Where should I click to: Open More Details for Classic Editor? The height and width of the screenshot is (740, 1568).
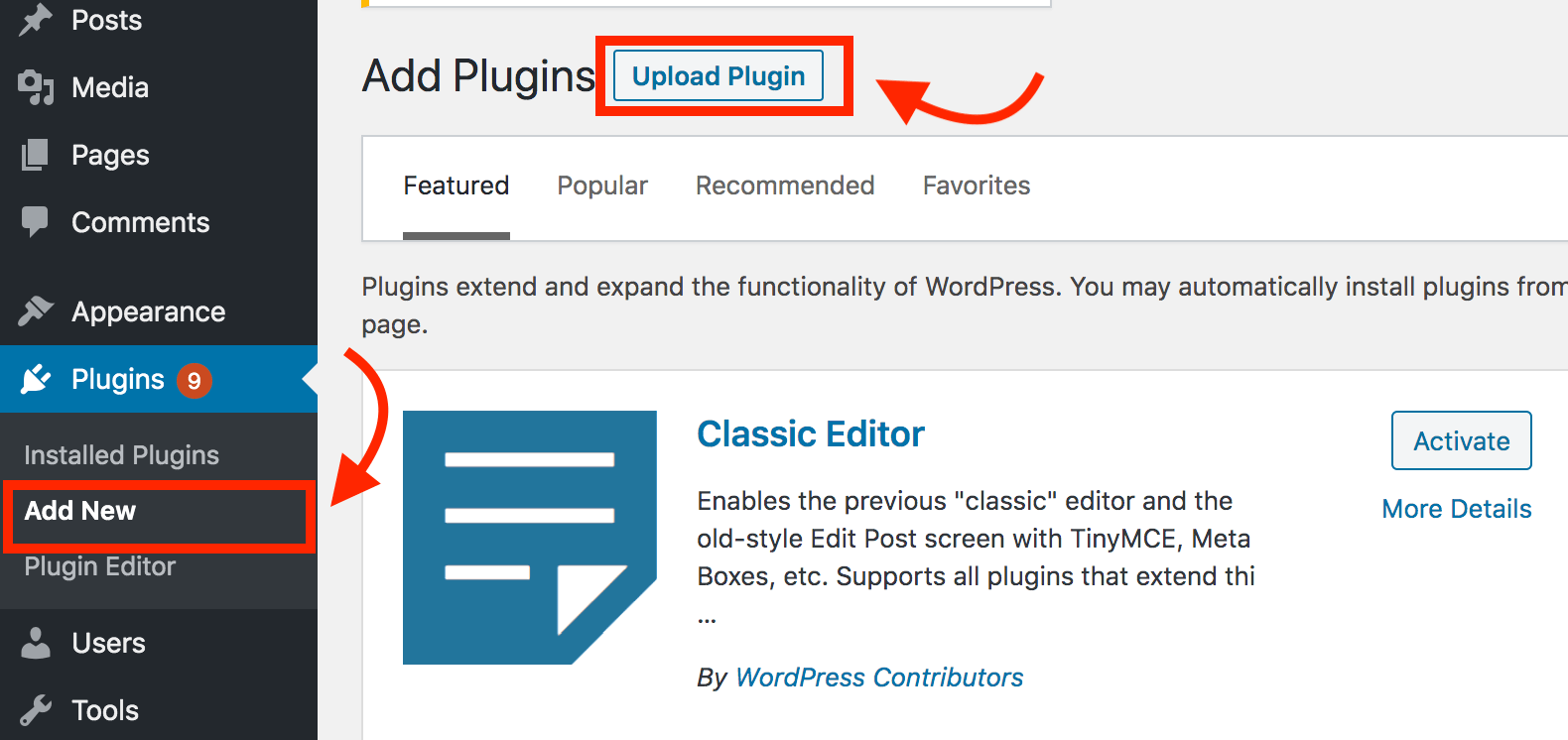click(x=1457, y=509)
